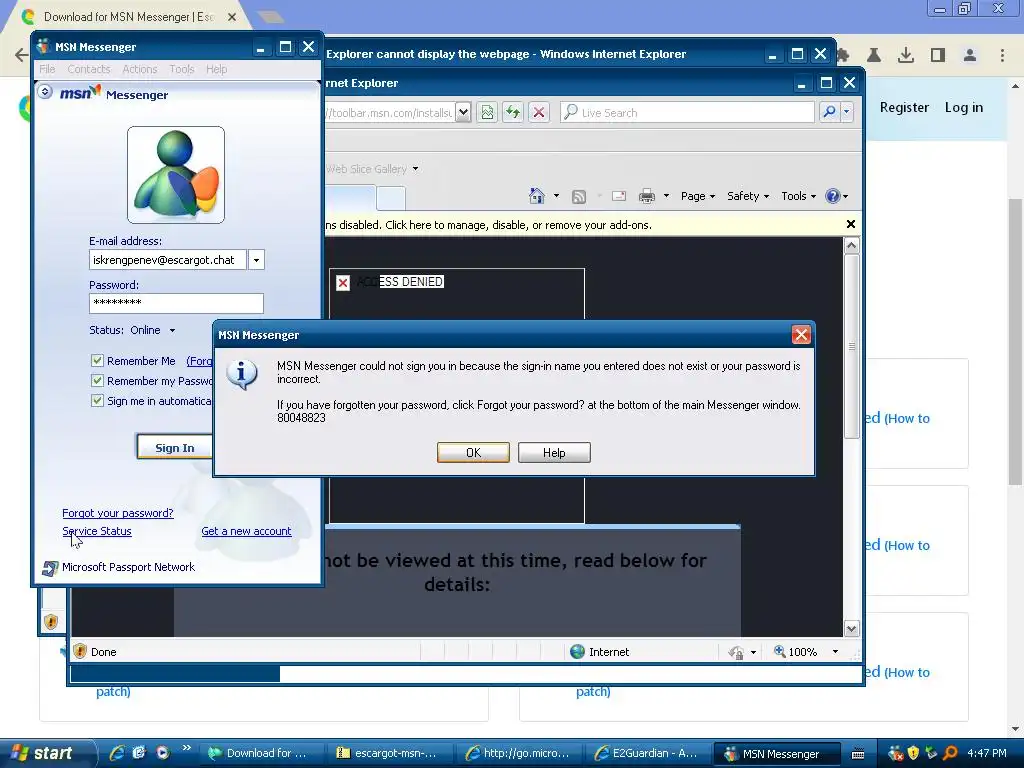Click the Chrome downloads icon
1024x768 pixels.
(x=905, y=56)
